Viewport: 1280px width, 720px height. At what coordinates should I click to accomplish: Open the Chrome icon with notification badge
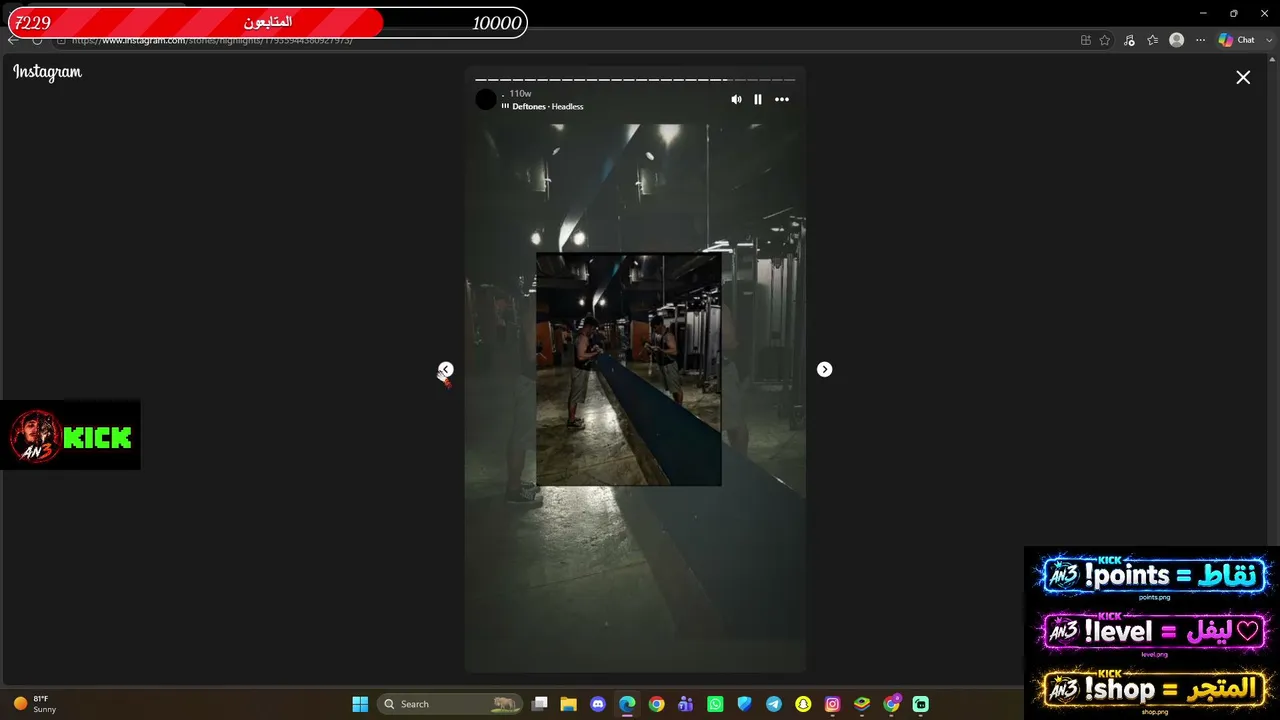pyautogui.click(x=891, y=704)
